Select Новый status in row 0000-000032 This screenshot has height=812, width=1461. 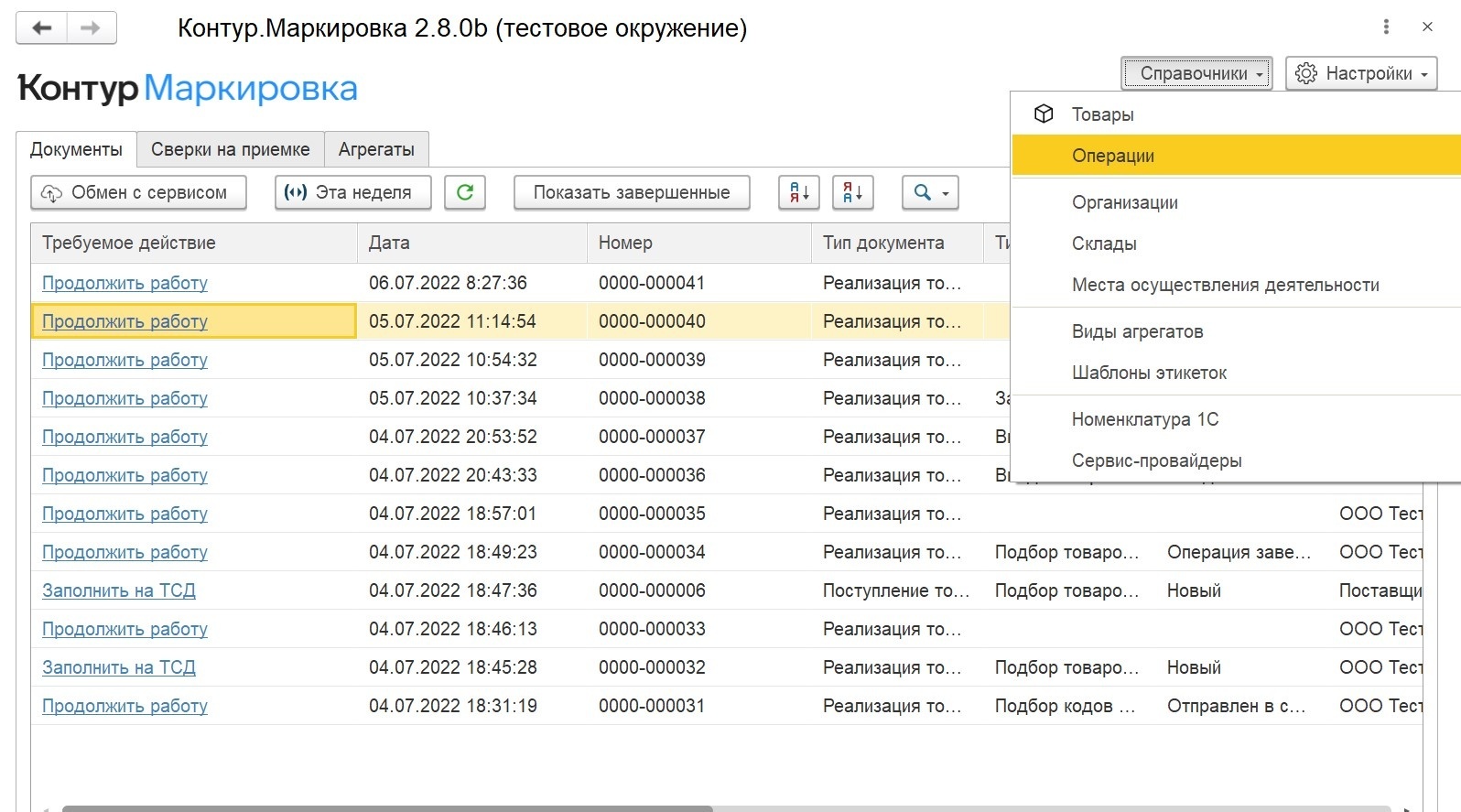(1241, 667)
